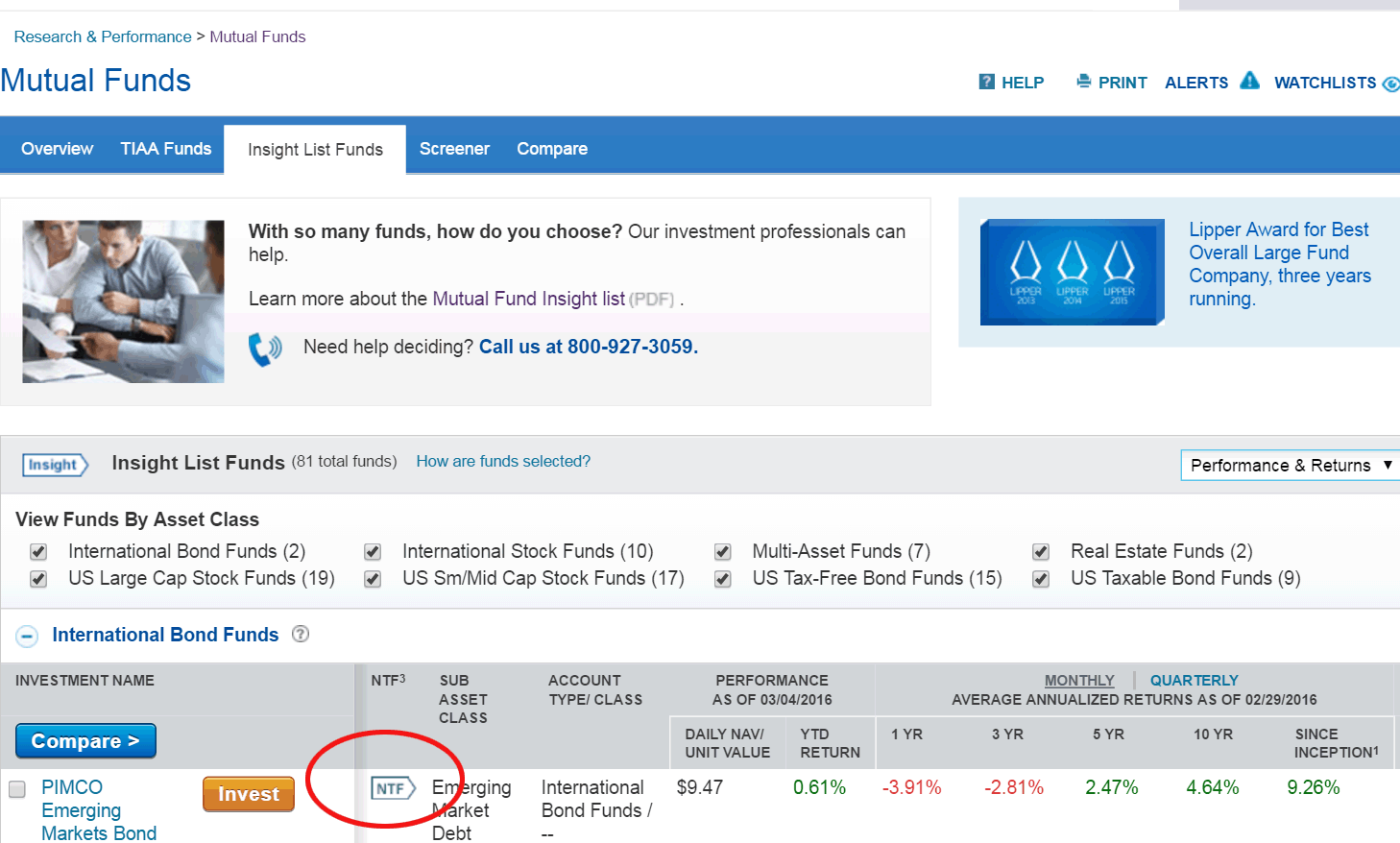The image size is (1400, 843).
Task: Open the Research & Performance breadcrumb
Action: (103, 36)
